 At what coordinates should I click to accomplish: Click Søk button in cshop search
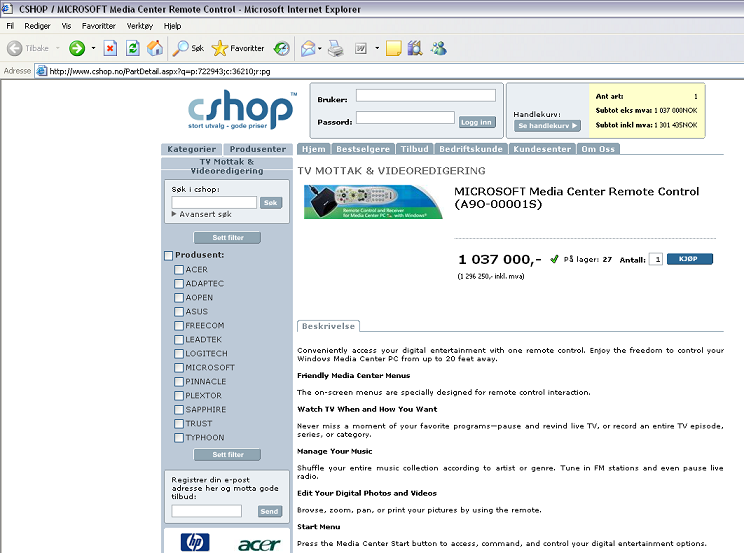click(x=270, y=203)
